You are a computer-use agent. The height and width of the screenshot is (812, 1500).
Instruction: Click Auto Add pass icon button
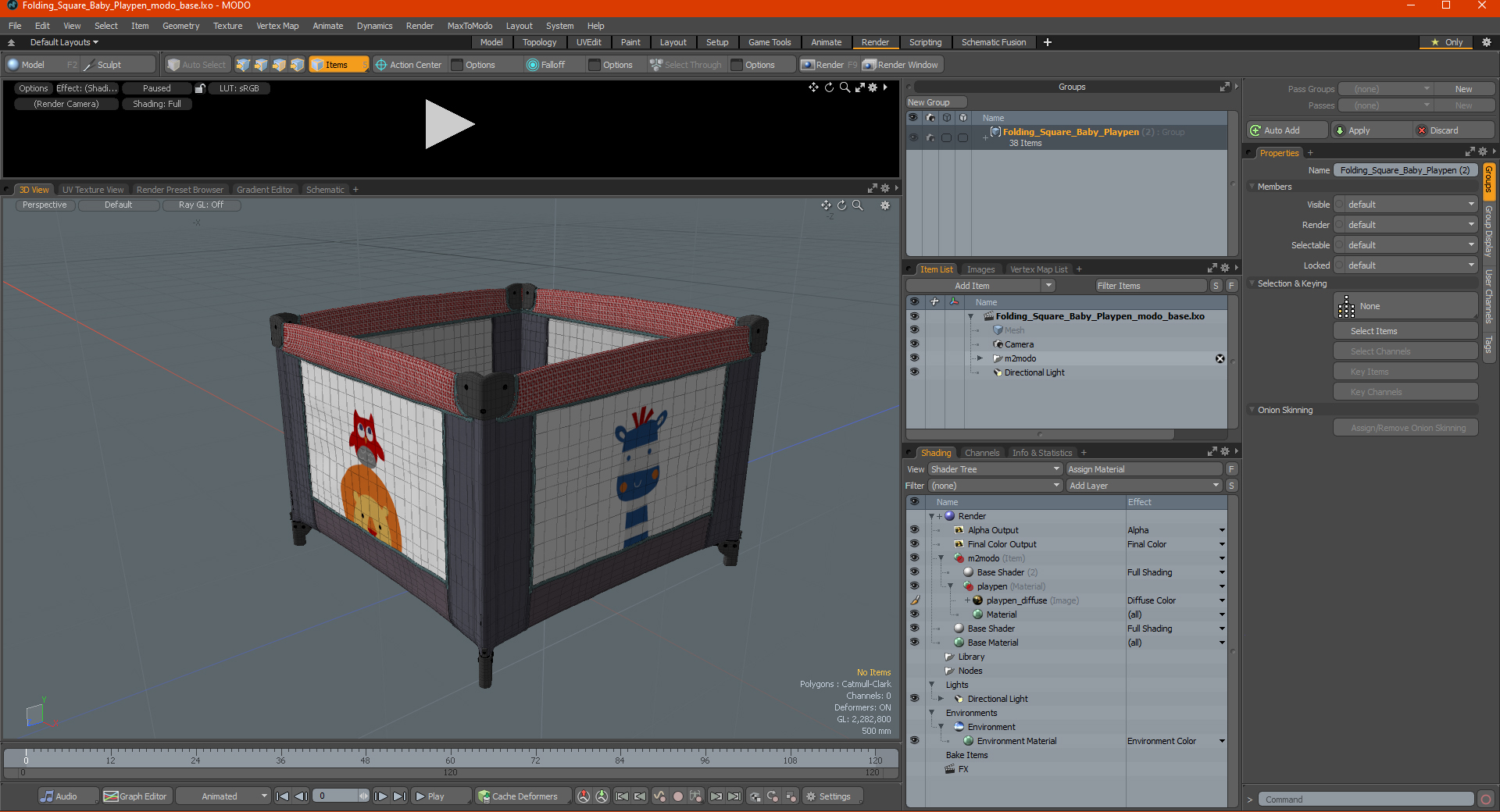tap(1286, 130)
